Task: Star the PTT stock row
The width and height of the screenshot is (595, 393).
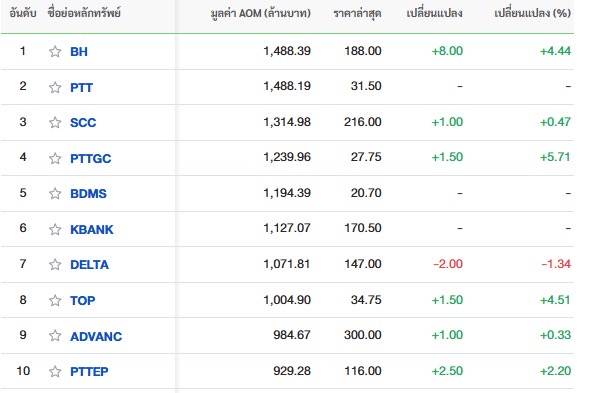Action: tap(55, 87)
